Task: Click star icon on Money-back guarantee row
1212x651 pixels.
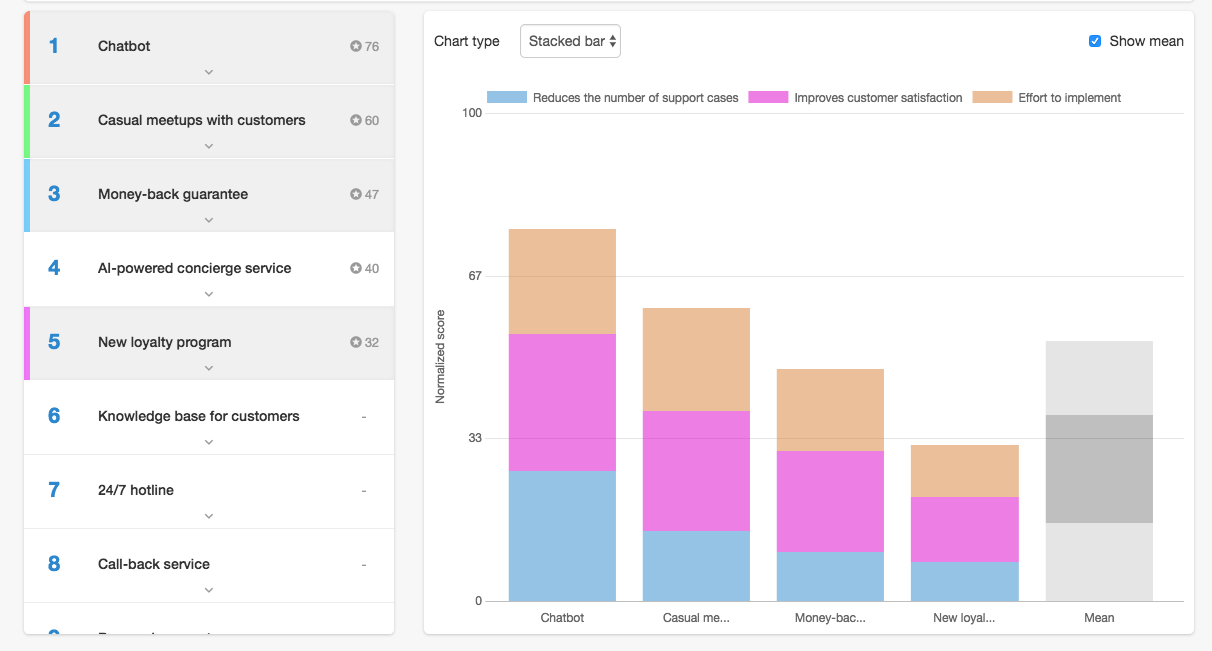Action: click(x=356, y=194)
